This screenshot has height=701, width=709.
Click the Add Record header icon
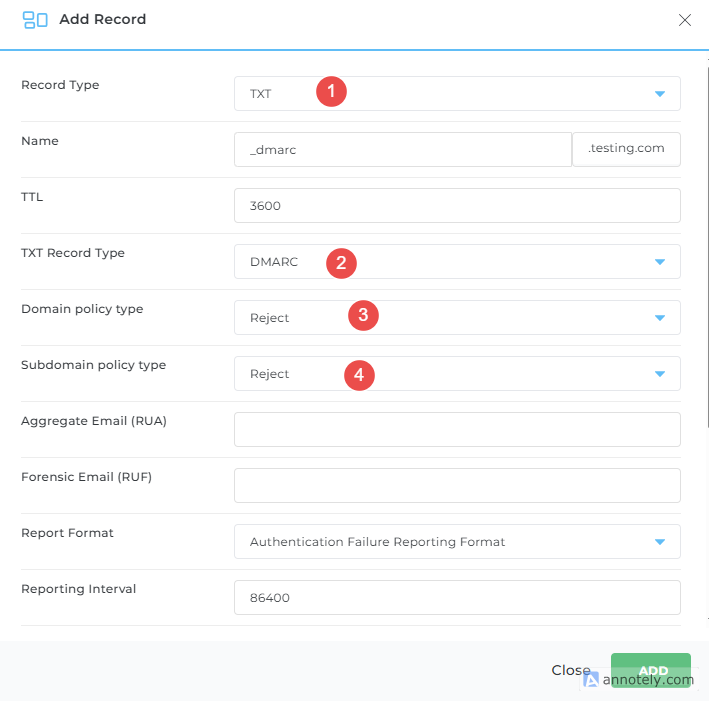(35, 19)
